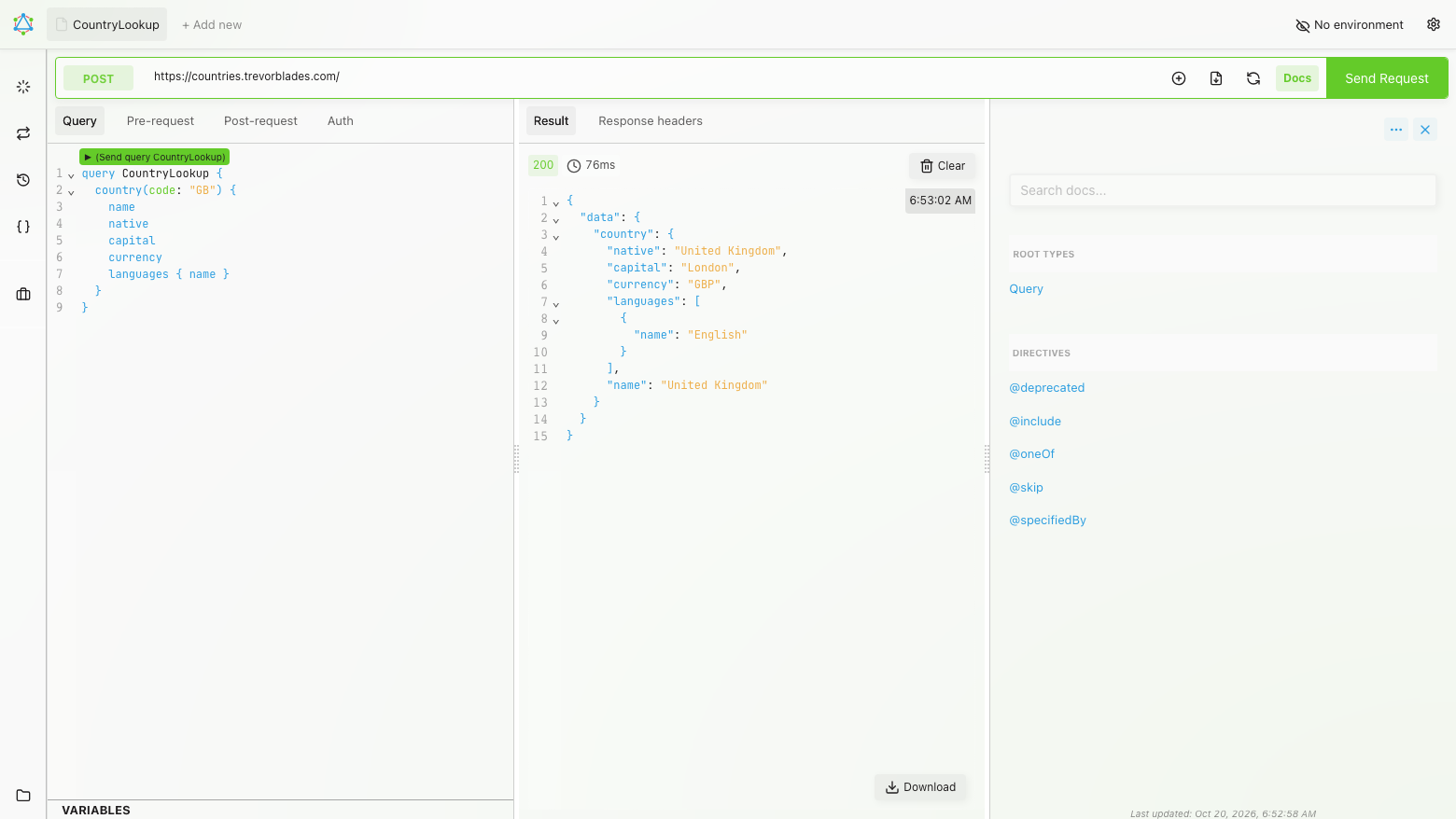
Task: Open the POST method selector
Action: point(98,78)
